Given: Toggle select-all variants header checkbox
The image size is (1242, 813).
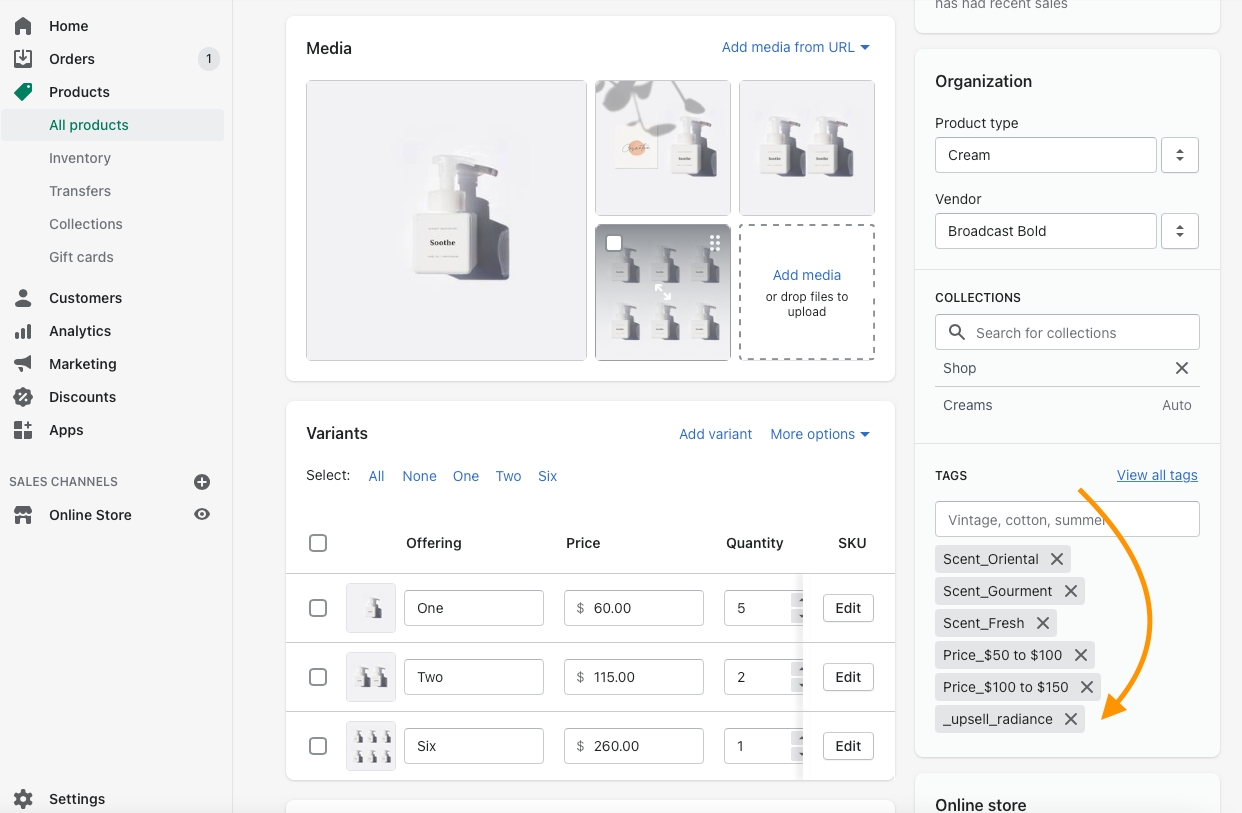Looking at the screenshot, I should (x=318, y=543).
